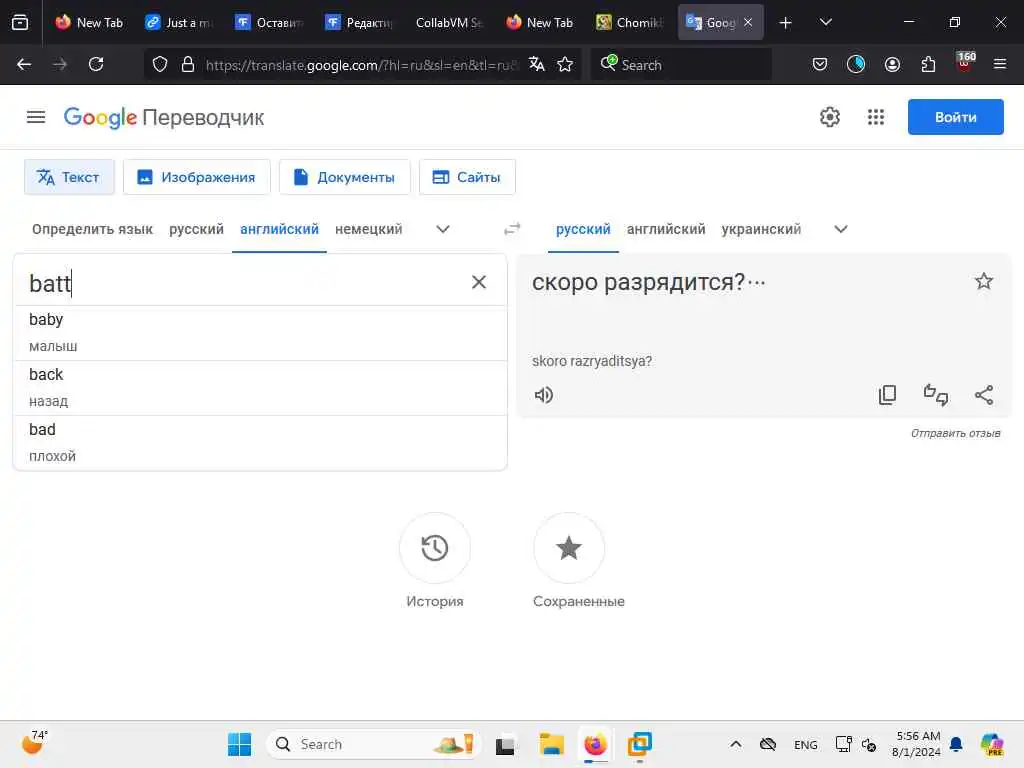
Task: Open the Windows Start menu
Action: [x=239, y=744]
